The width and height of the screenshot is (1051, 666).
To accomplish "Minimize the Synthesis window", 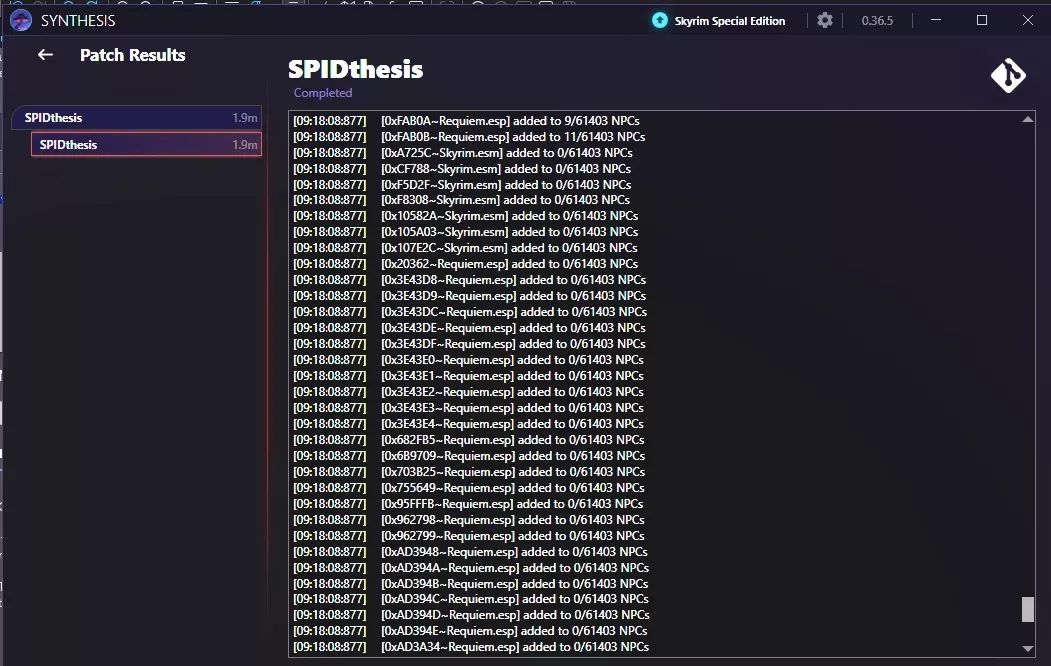I will pos(936,20).
